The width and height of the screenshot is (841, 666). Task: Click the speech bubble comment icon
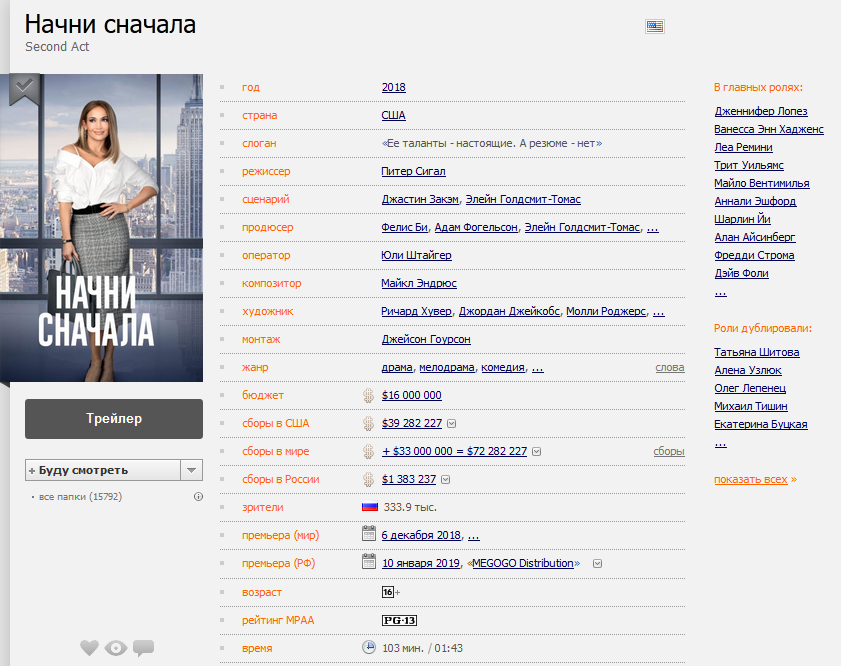[x=143, y=648]
